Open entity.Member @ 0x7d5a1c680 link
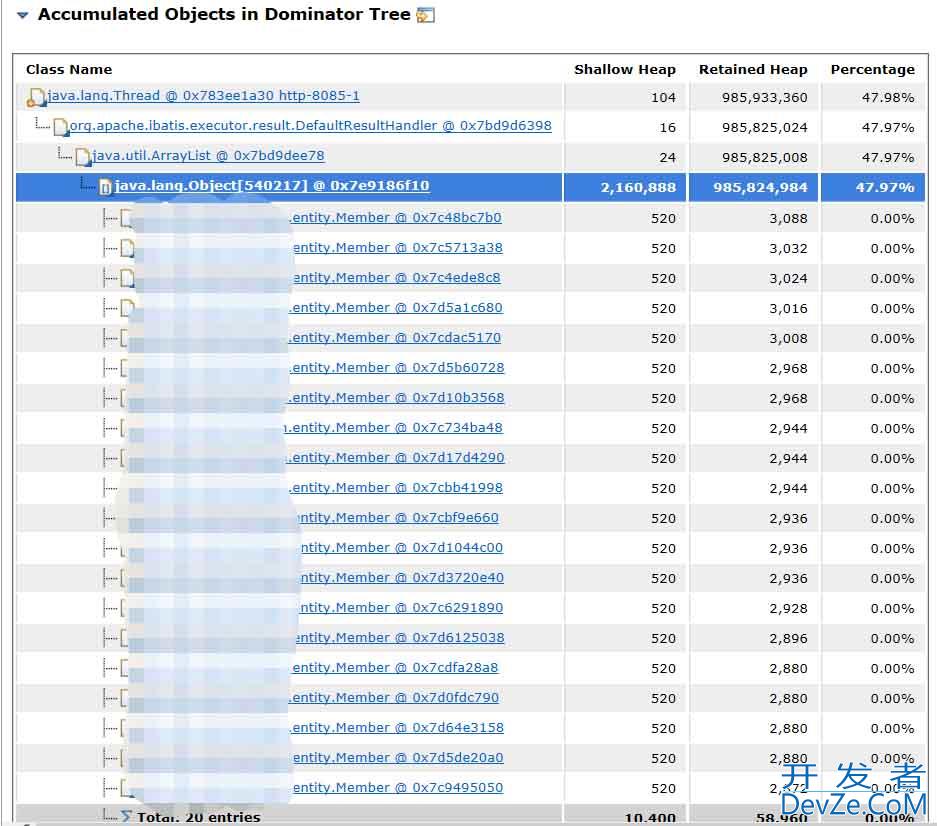Screen dimensions: 937x826 pos(396,307)
